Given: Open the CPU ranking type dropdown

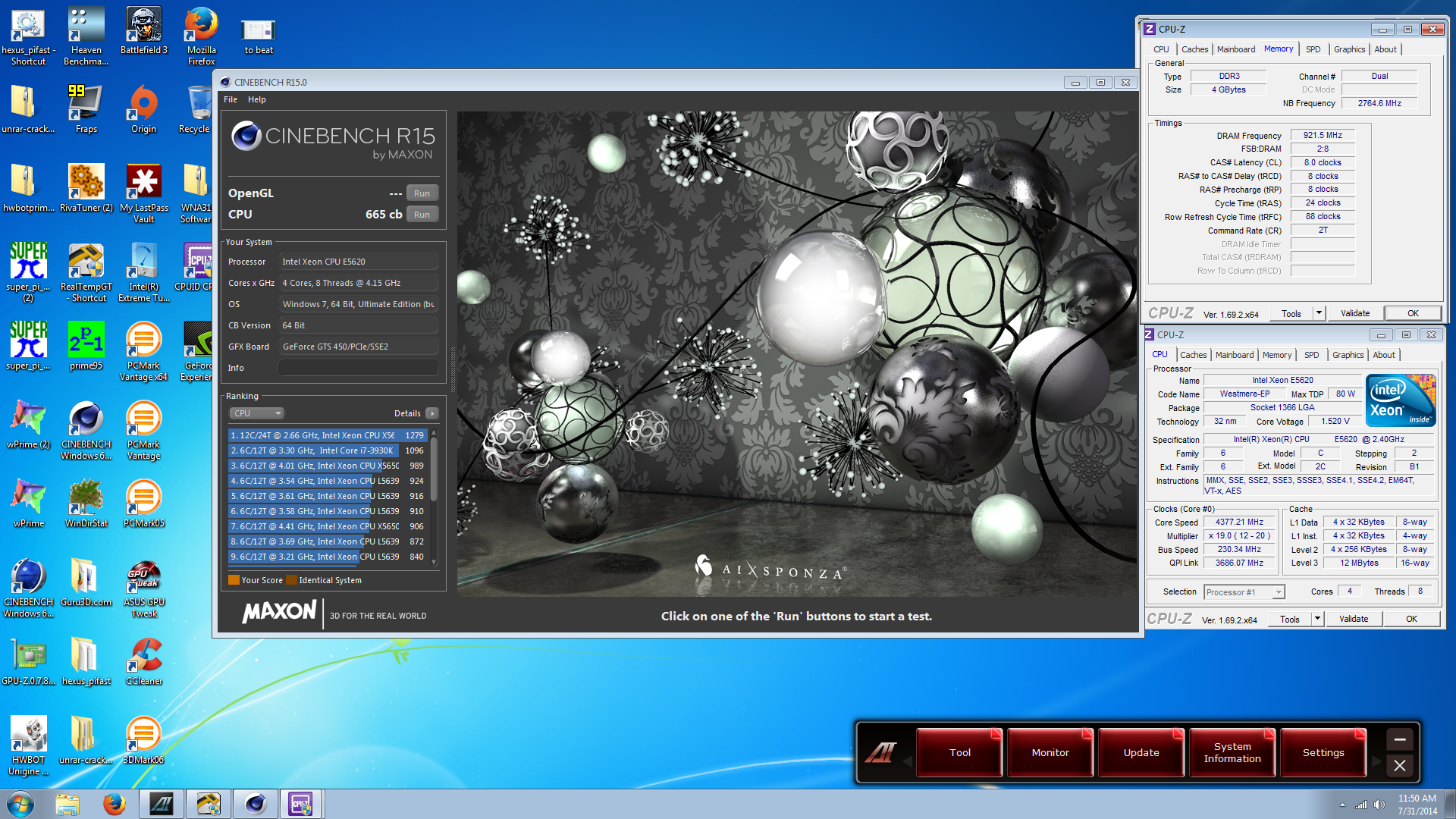Looking at the screenshot, I should (x=256, y=413).
